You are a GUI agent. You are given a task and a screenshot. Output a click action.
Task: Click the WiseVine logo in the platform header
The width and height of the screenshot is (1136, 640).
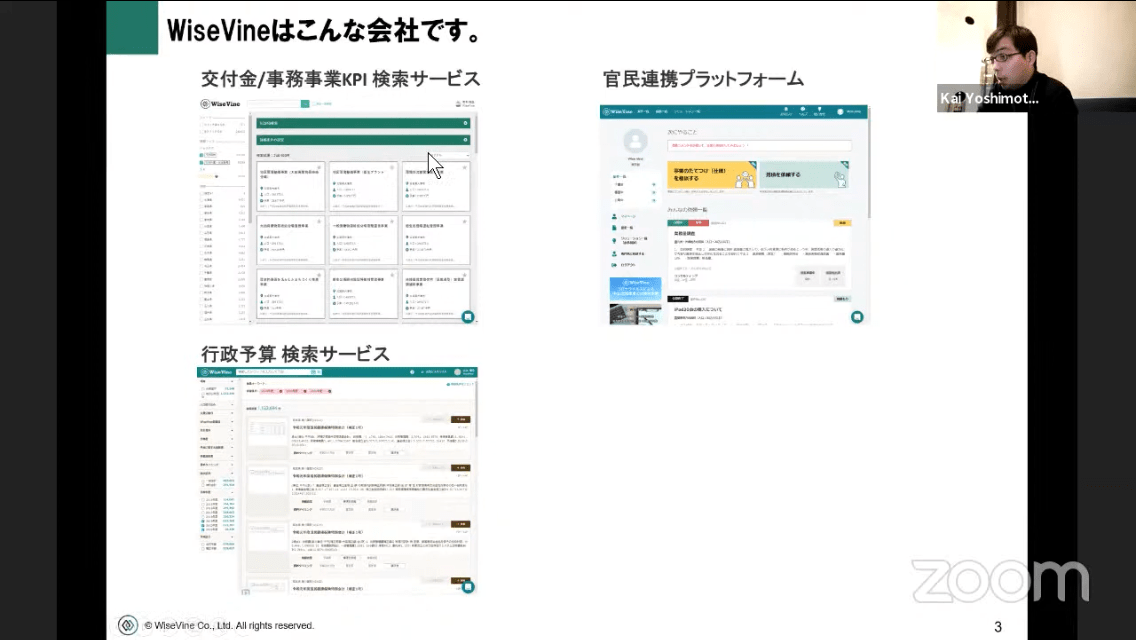(618, 112)
